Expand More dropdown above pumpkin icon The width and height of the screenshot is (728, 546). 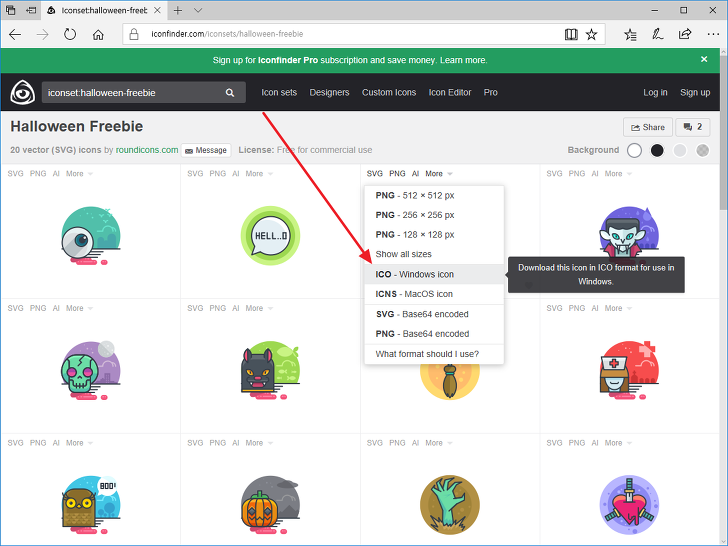point(259,443)
